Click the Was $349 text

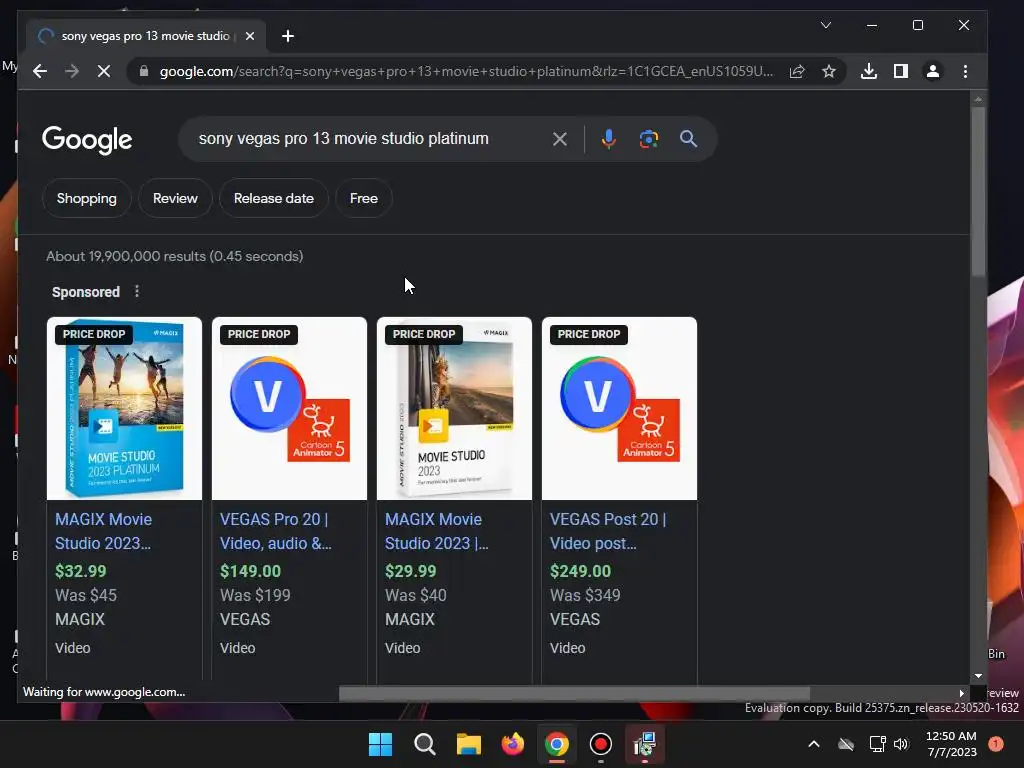[585, 595]
